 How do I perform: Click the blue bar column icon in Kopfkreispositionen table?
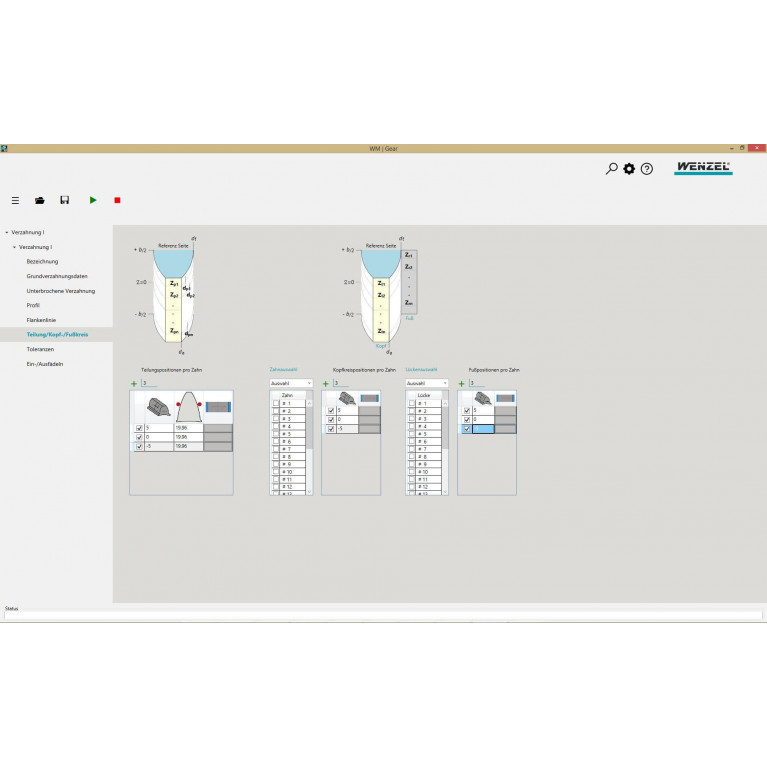(369, 399)
